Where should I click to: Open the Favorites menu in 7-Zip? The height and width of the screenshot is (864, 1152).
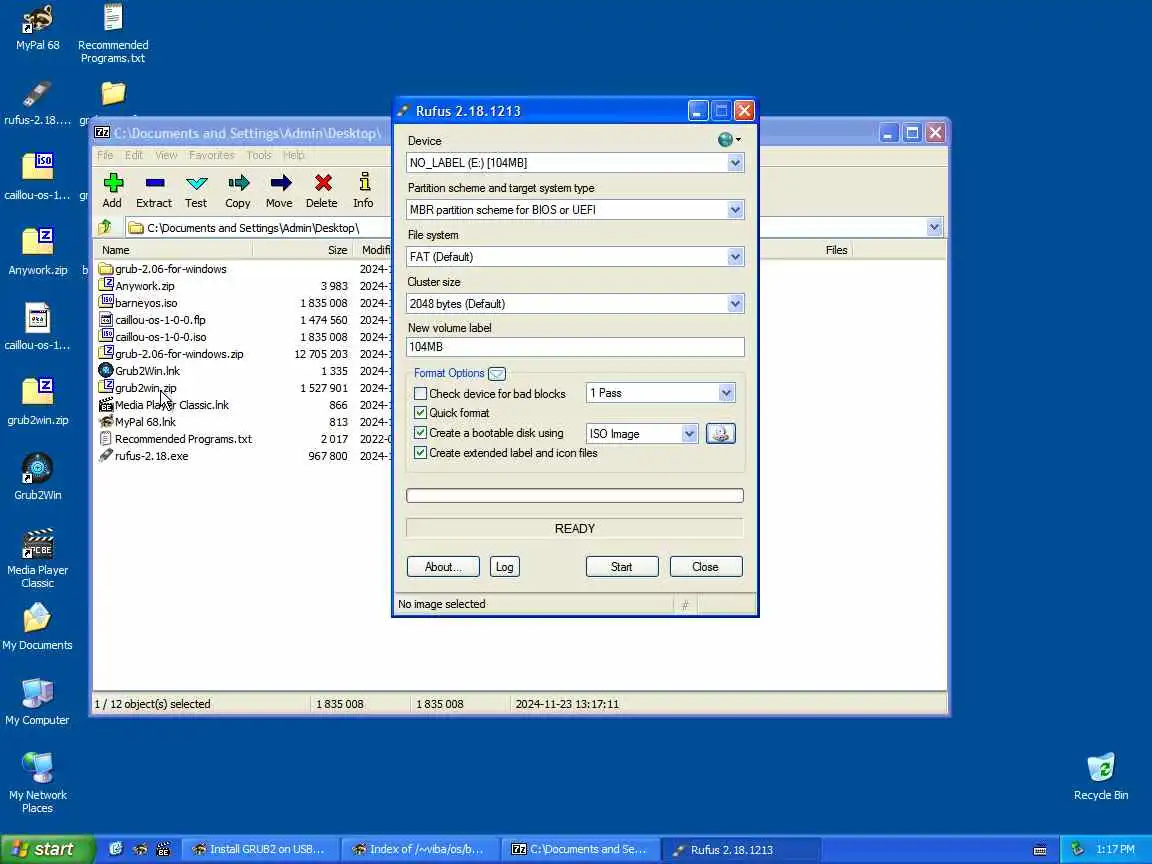point(212,155)
